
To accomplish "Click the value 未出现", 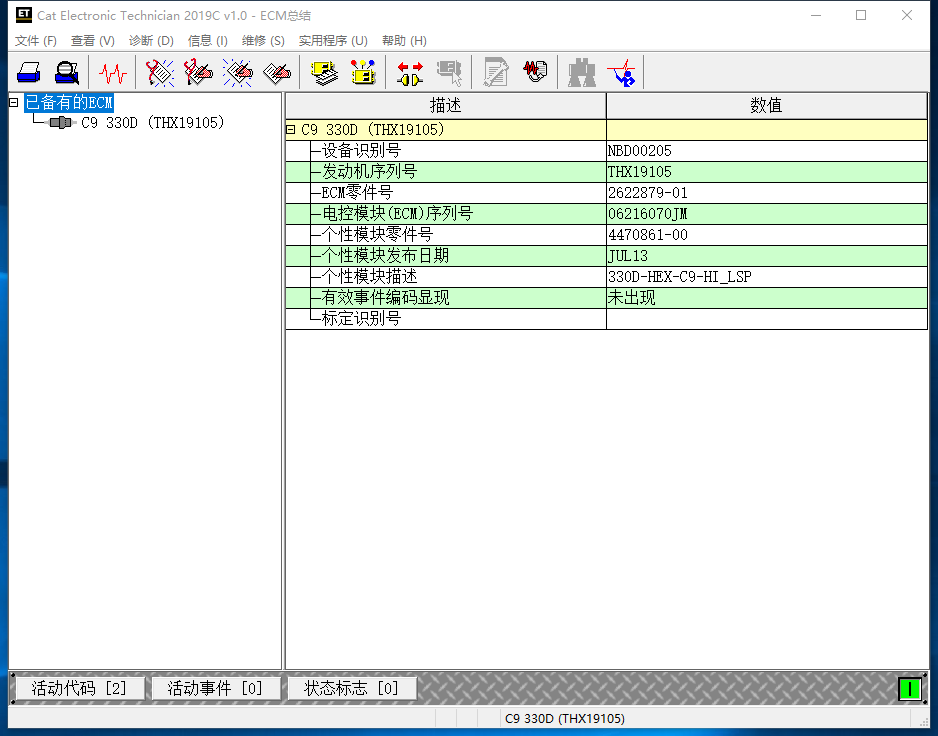I will 631,297.
